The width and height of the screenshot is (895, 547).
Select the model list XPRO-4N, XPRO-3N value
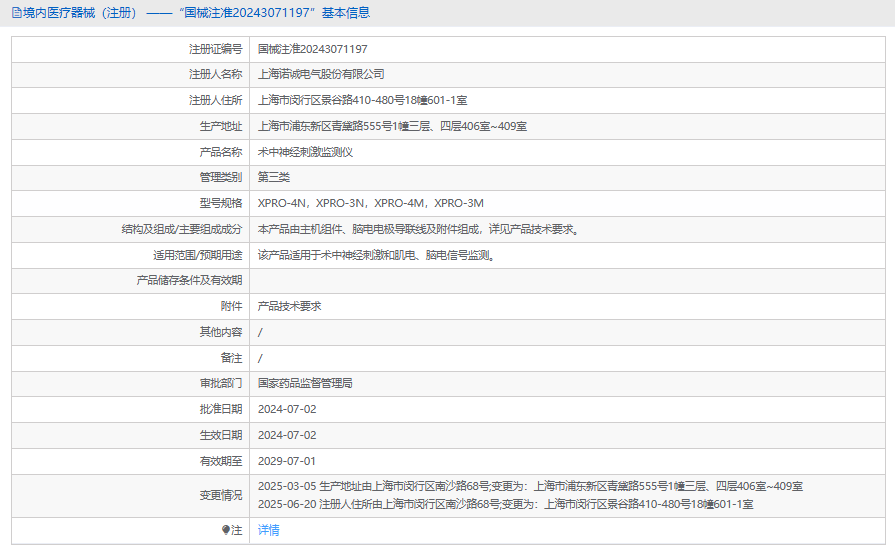coord(370,203)
